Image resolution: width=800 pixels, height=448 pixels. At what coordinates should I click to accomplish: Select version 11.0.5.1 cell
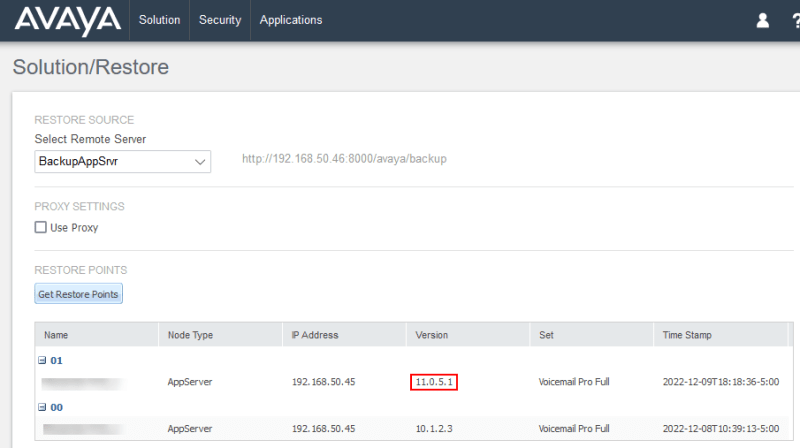click(x=434, y=382)
